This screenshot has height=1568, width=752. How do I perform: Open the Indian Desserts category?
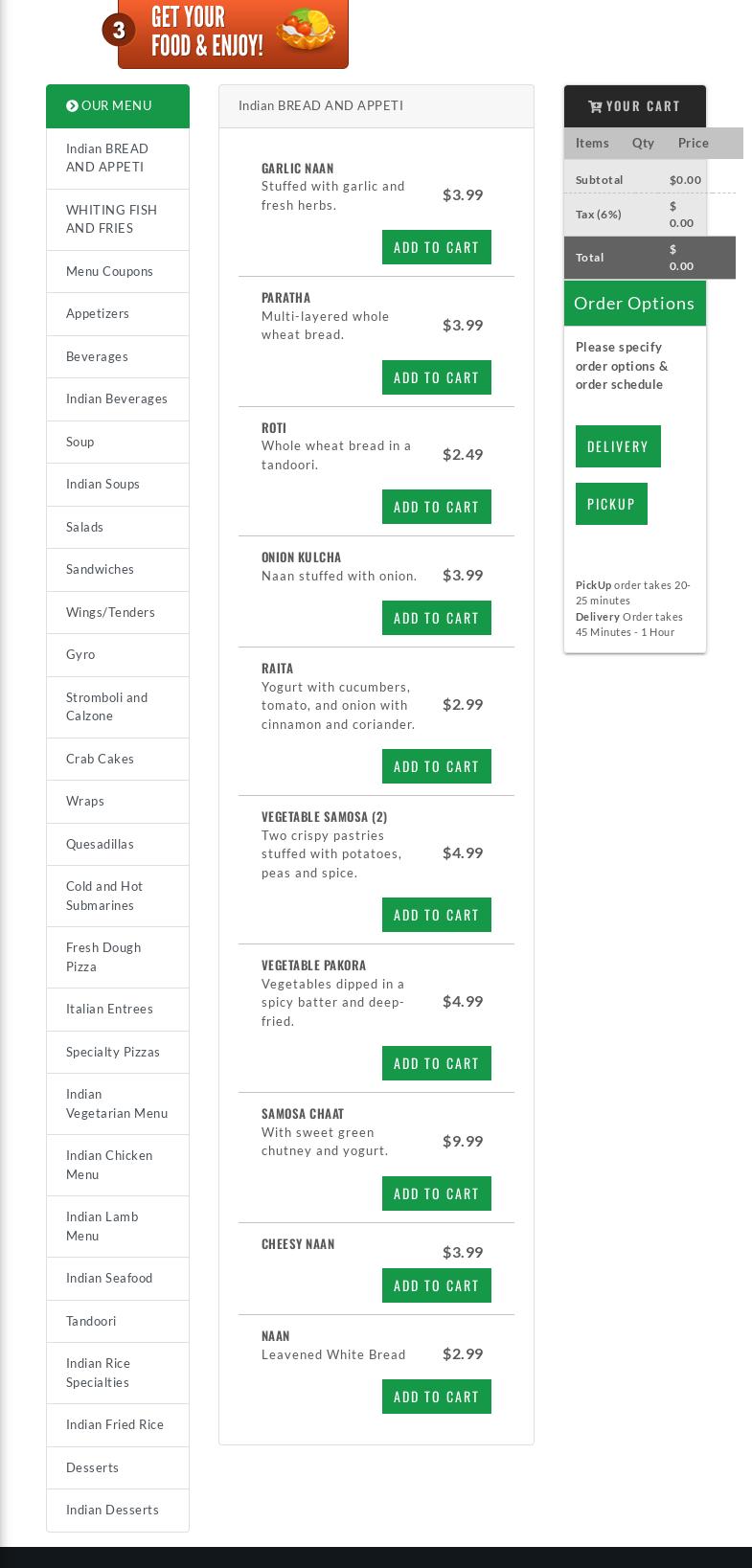click(112, 1510)
